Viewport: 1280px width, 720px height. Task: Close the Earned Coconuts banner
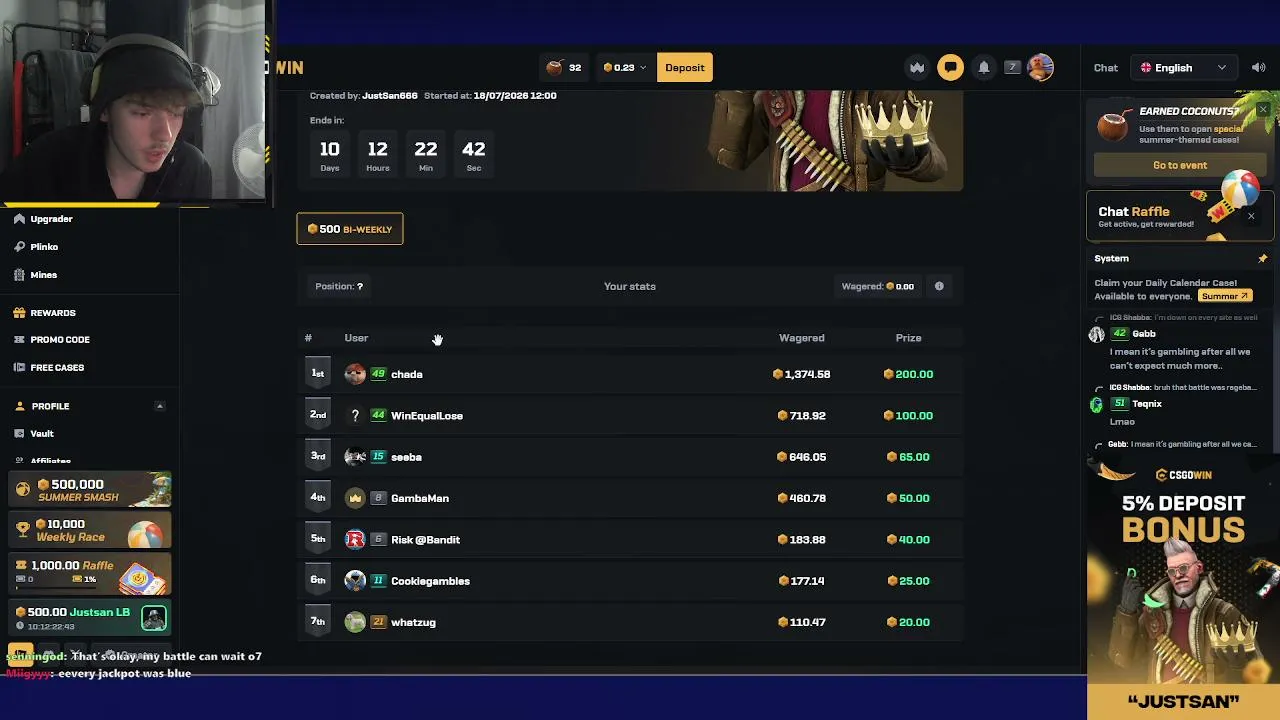pyautogui.click(x=1263, y=109)
